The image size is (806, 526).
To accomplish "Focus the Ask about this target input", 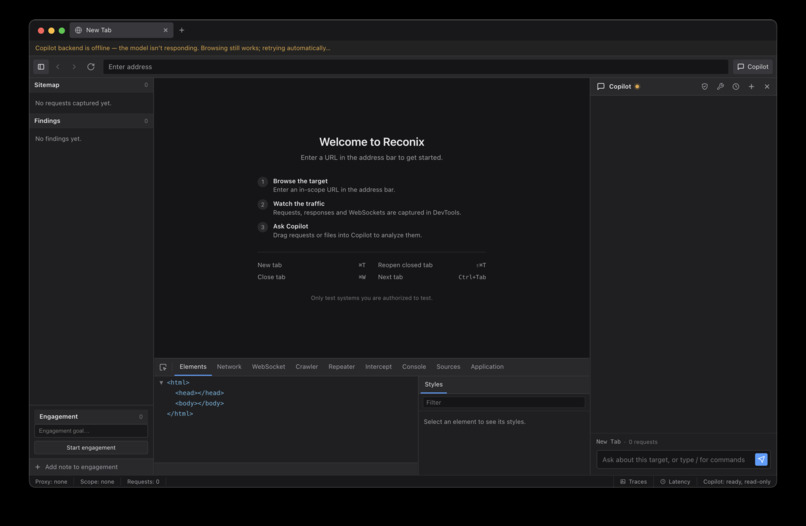I will pos(674,460).
